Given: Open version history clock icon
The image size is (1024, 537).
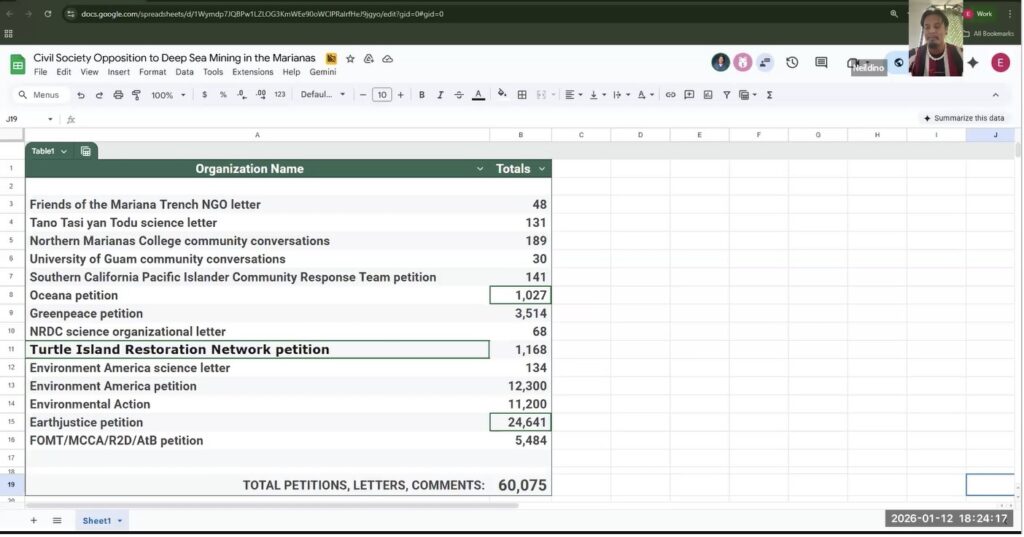Looking at the screenshot, I should 792,63.
